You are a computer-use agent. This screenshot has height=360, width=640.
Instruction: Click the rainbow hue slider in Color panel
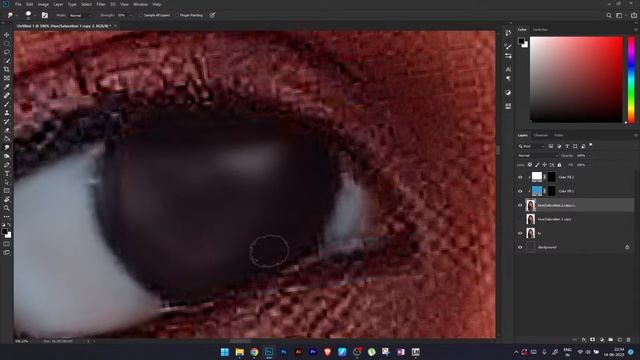pyautogui.click(x=631, y=80)
